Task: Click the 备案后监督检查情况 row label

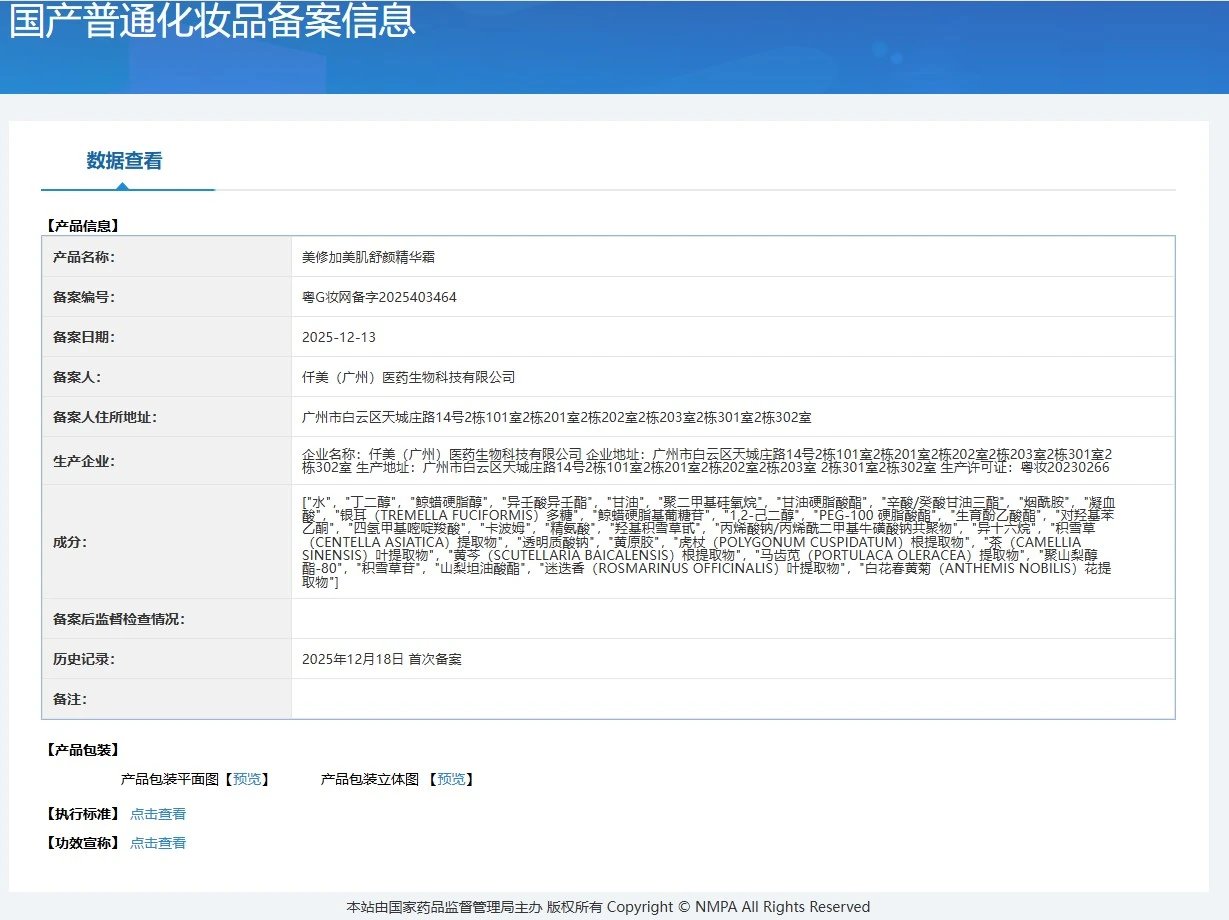Action: (x=118, y=619)
